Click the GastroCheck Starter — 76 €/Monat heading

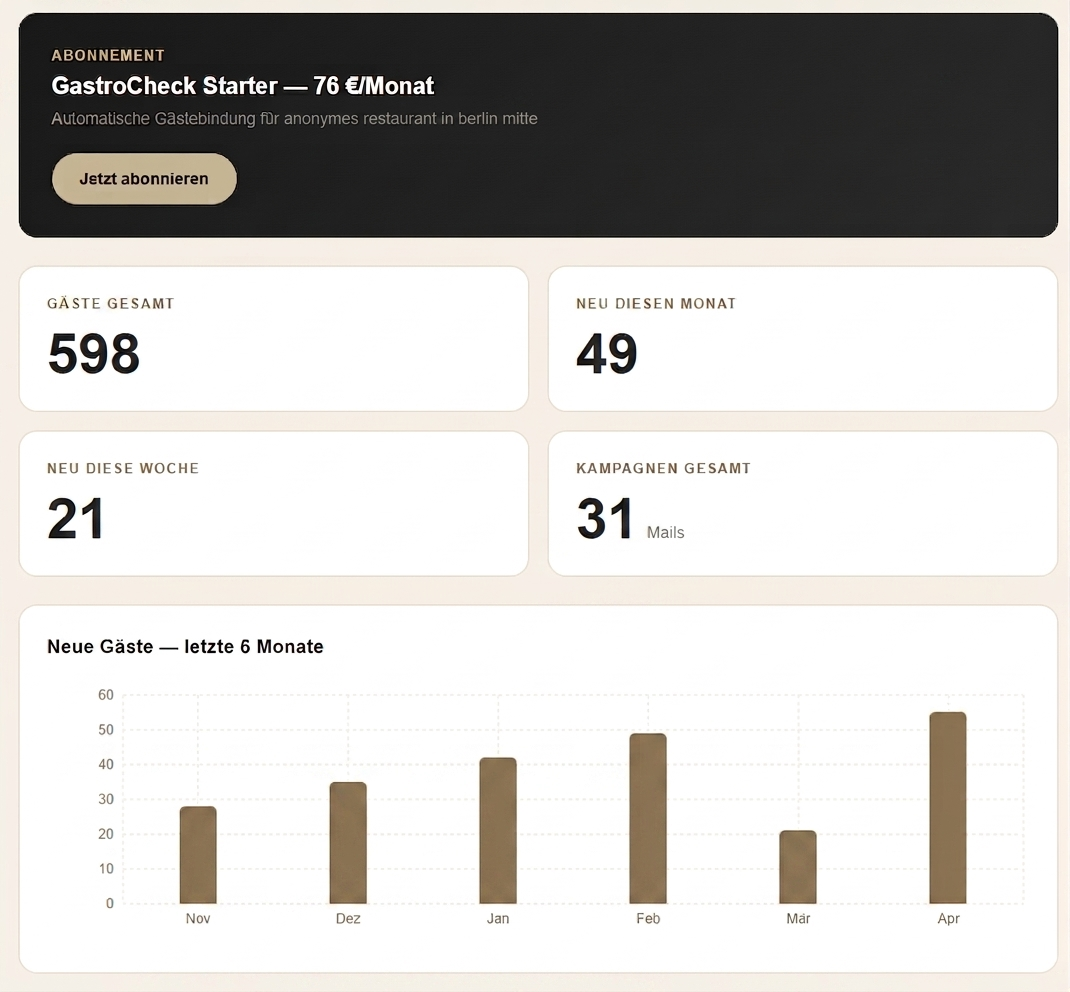coord(242,86)
